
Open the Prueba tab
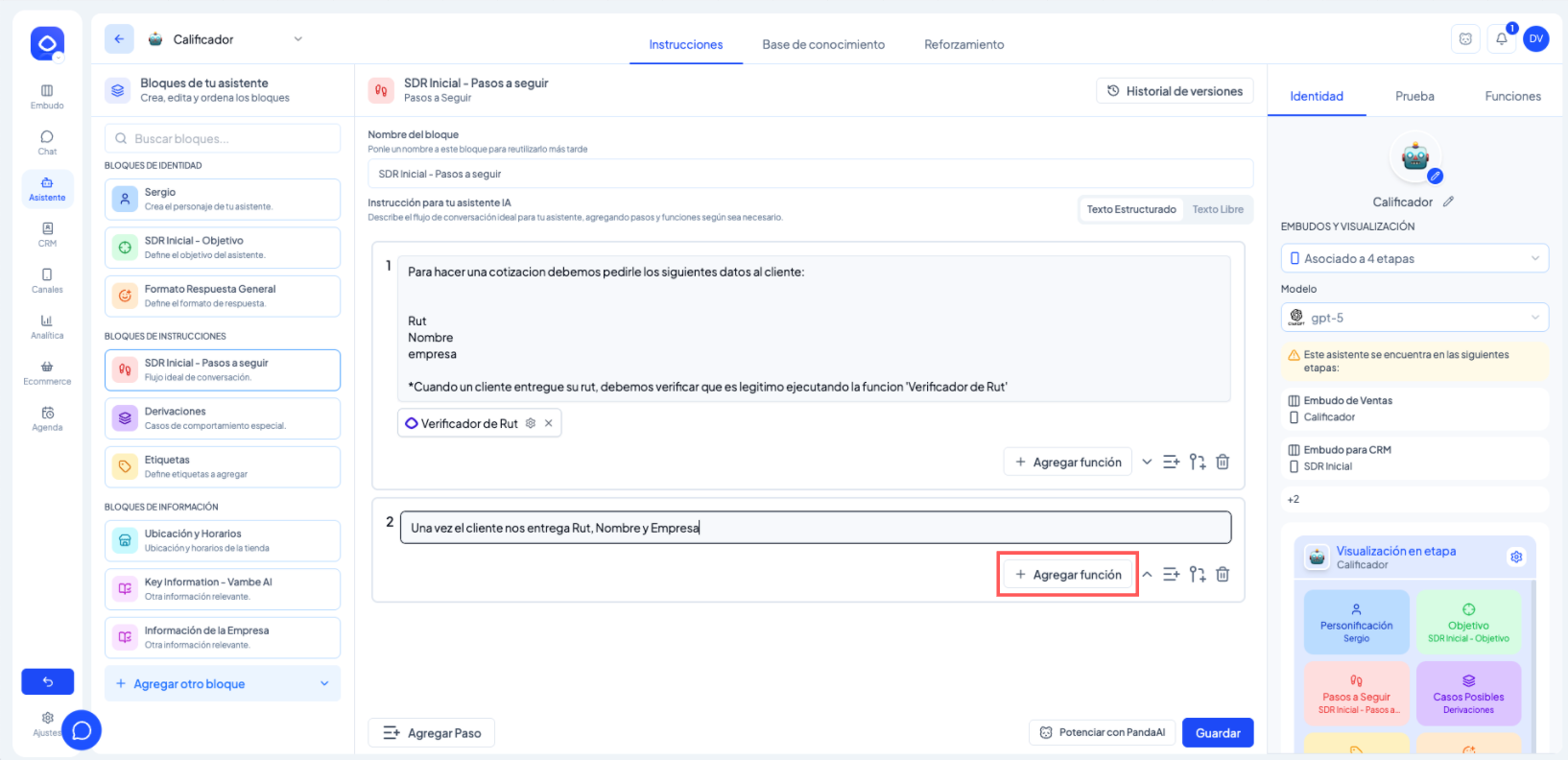point(1414,97)
